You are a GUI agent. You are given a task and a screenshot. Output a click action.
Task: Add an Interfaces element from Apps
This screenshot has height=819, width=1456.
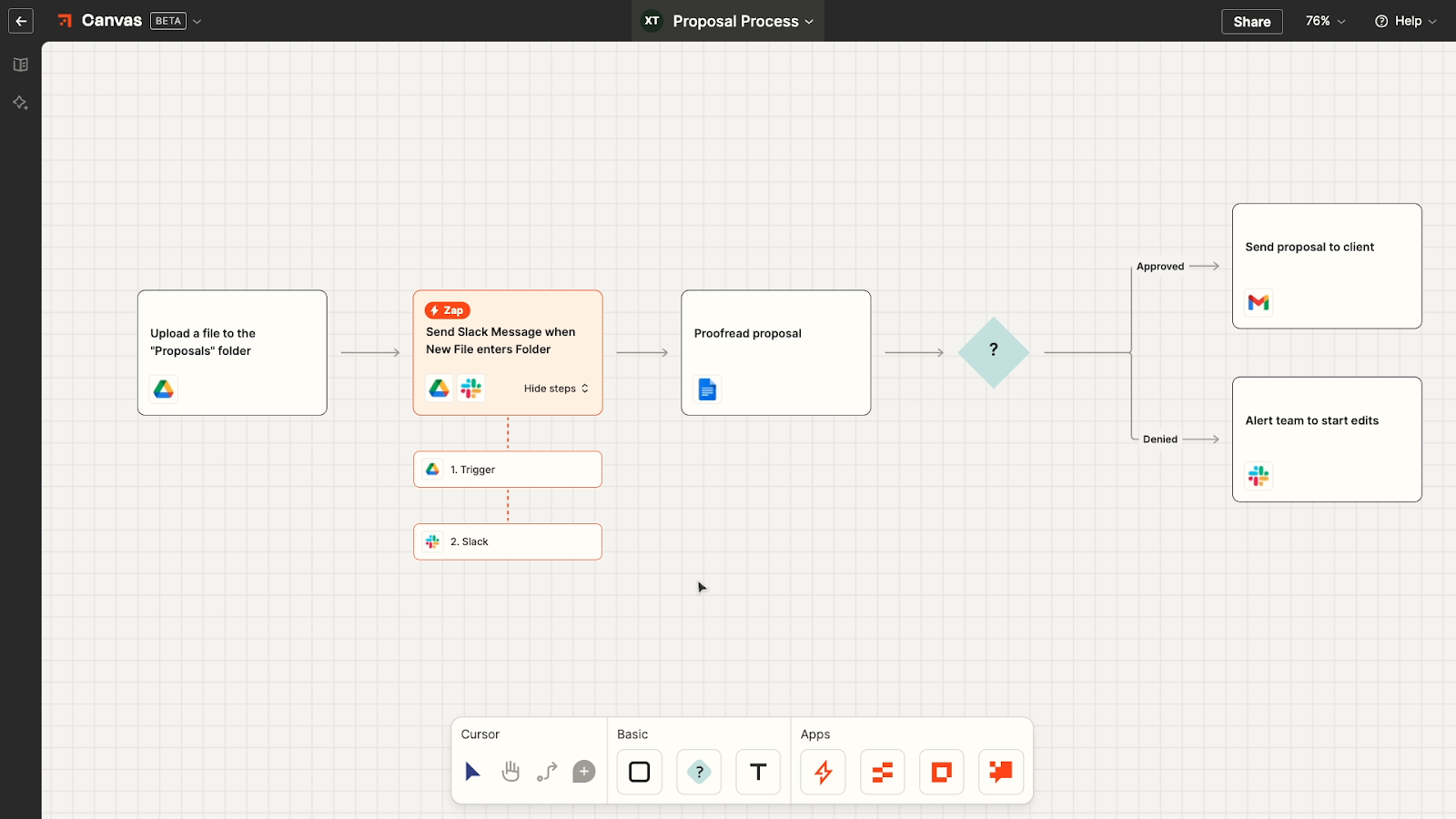[x=940, y=772]
